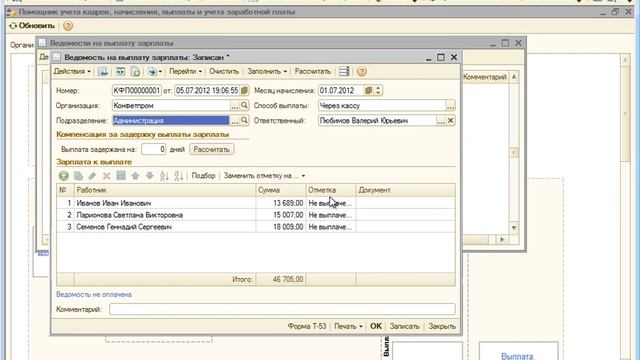The width and height of the screenshot is (640, 360).
Task: Click the pencil edit row icon
Action: pos(92,176)
